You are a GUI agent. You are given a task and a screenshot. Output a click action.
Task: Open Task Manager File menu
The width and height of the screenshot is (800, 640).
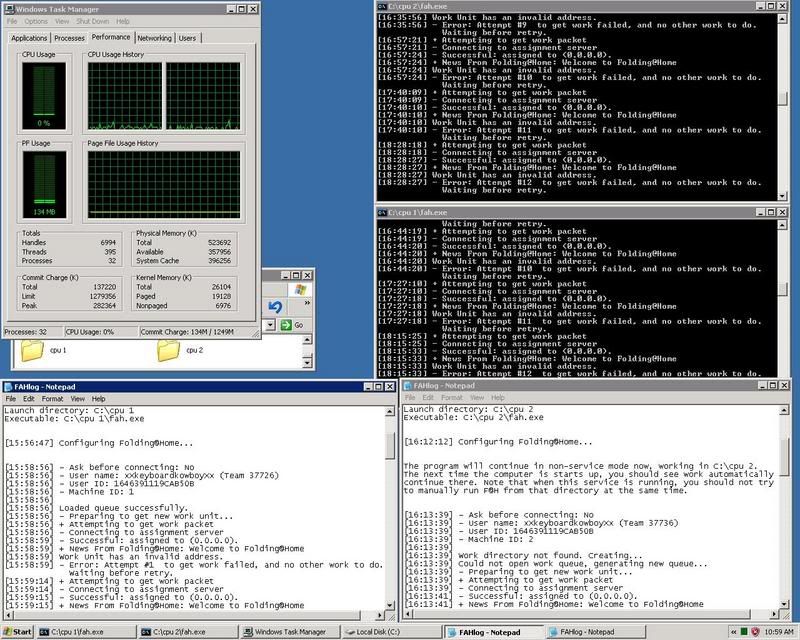(12, 21)
